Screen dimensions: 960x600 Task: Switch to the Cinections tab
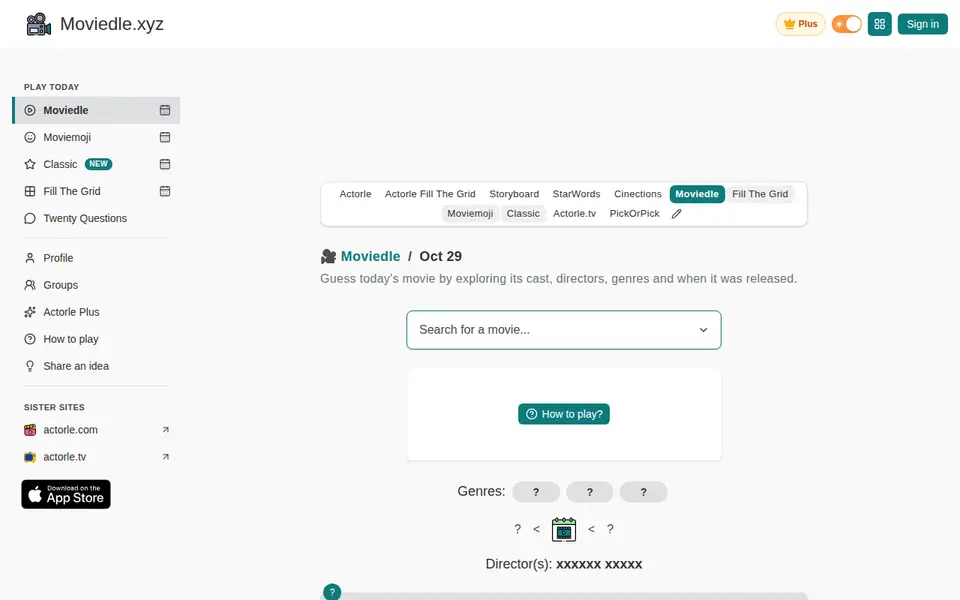point(637,194)
